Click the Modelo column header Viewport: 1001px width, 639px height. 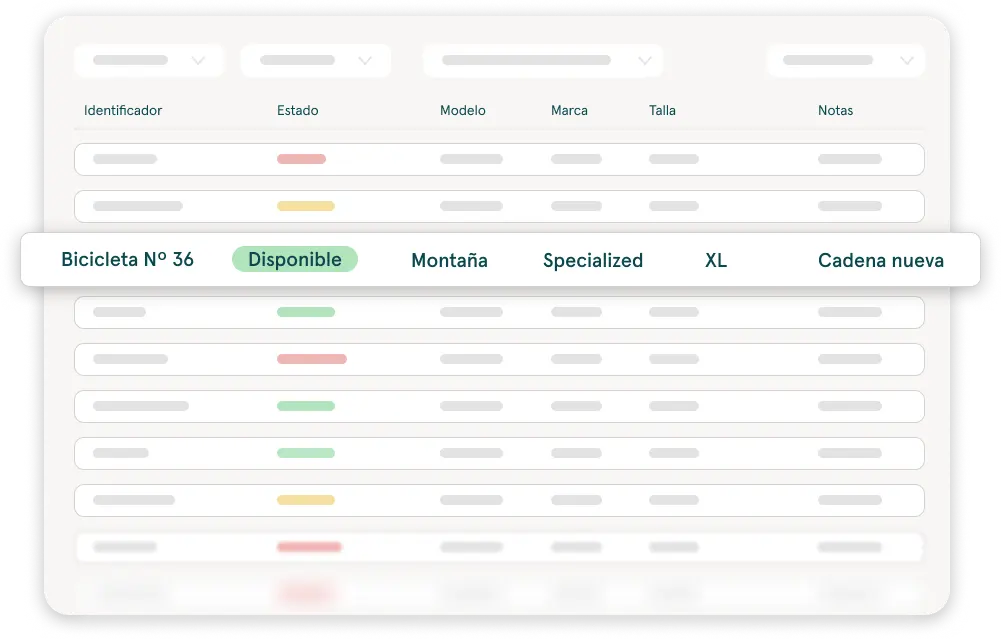point(463,110)
